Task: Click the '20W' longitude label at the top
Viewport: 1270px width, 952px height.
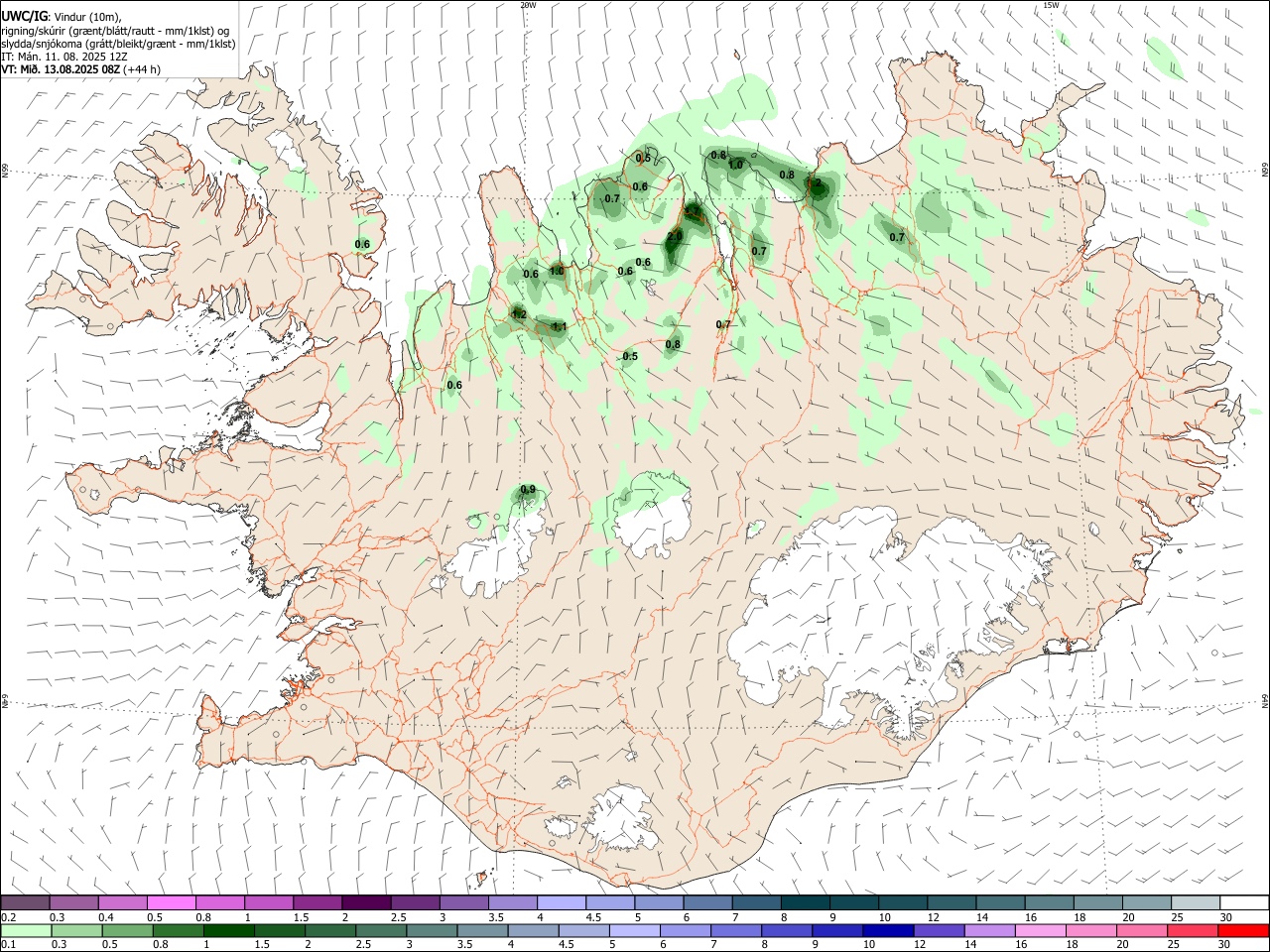Action: 528,5
